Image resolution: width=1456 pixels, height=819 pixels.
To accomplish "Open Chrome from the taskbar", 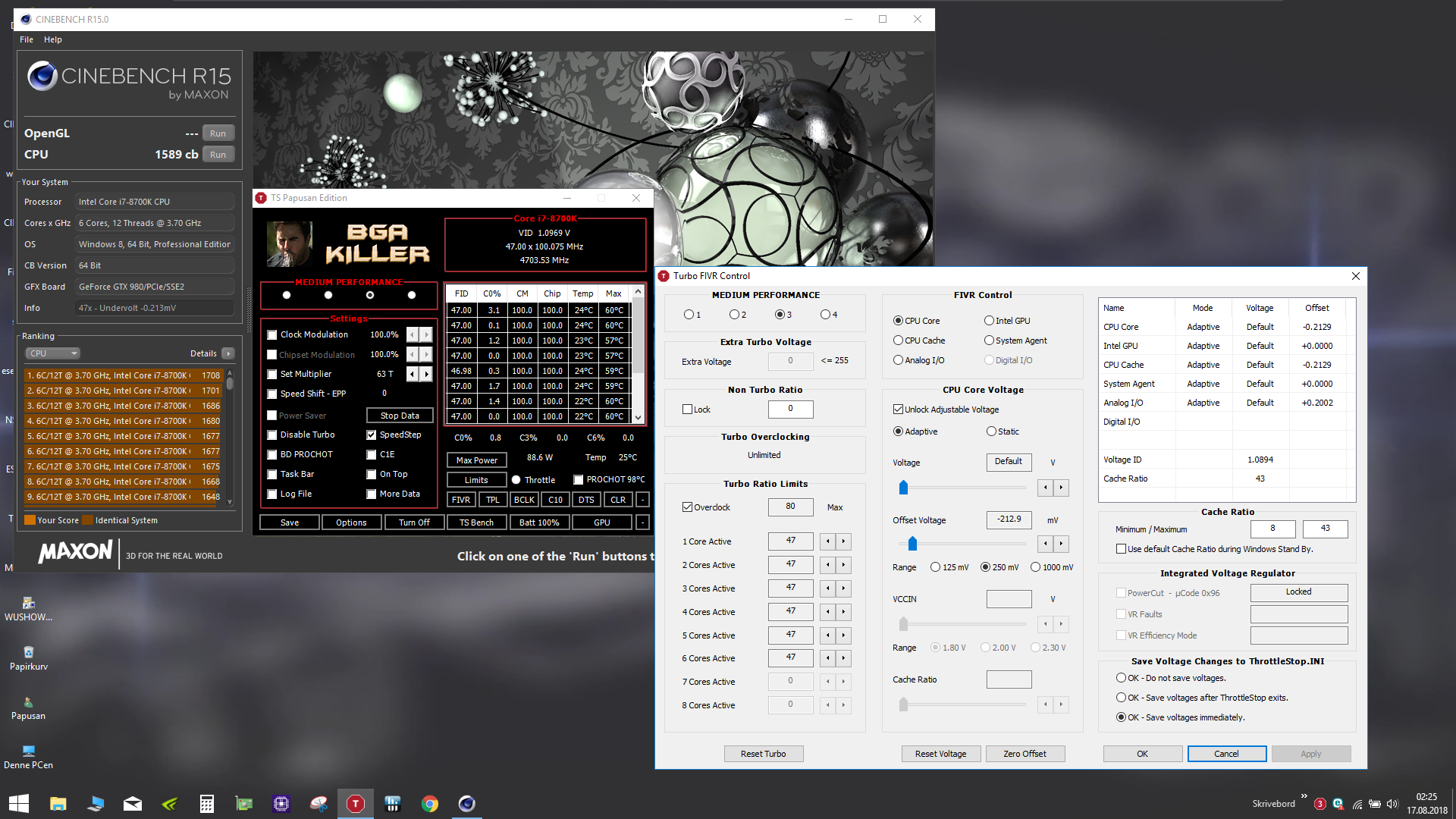I will tap(430, 804).
